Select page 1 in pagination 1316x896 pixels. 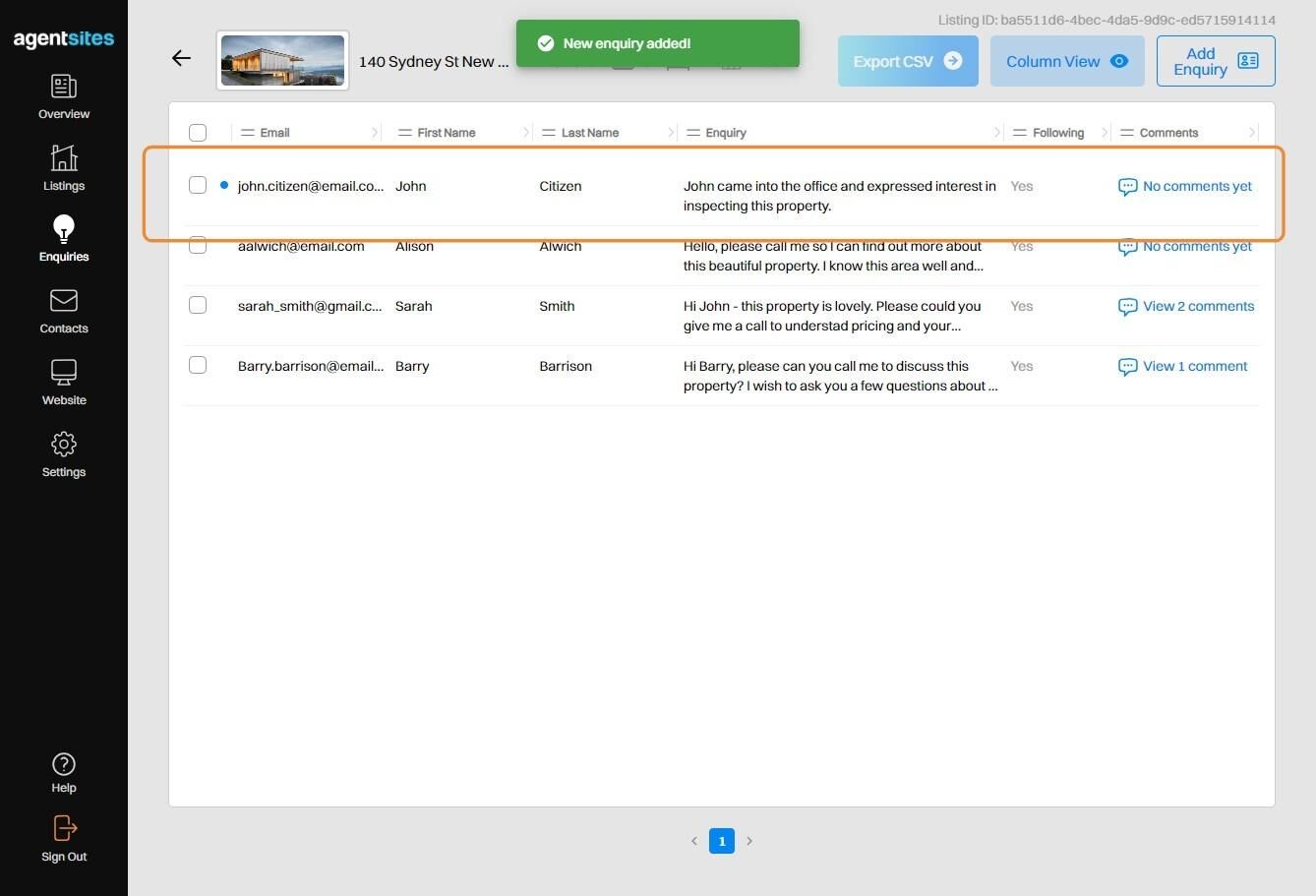click(722, 841)
